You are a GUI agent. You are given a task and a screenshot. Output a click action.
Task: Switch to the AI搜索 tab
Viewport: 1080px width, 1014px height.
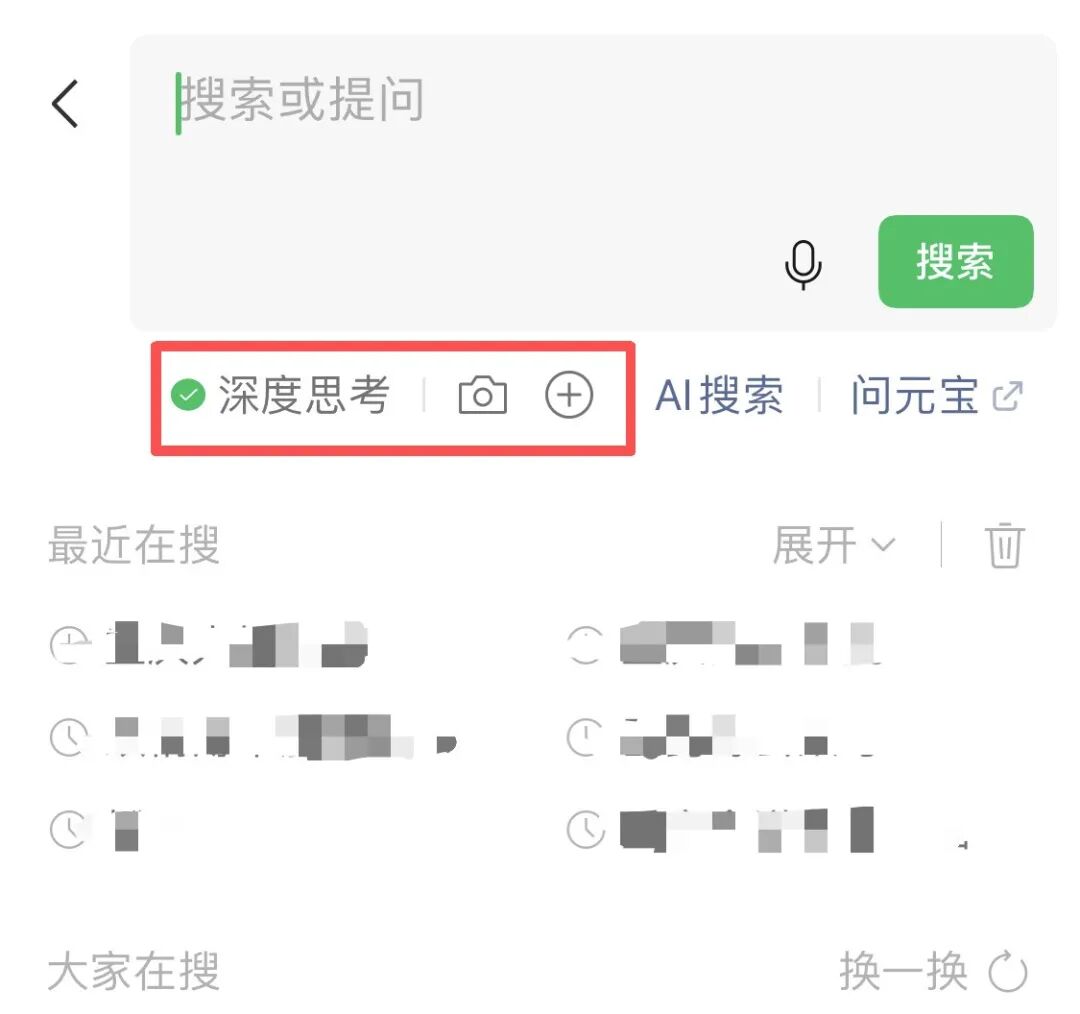click(x=719, y=396)
